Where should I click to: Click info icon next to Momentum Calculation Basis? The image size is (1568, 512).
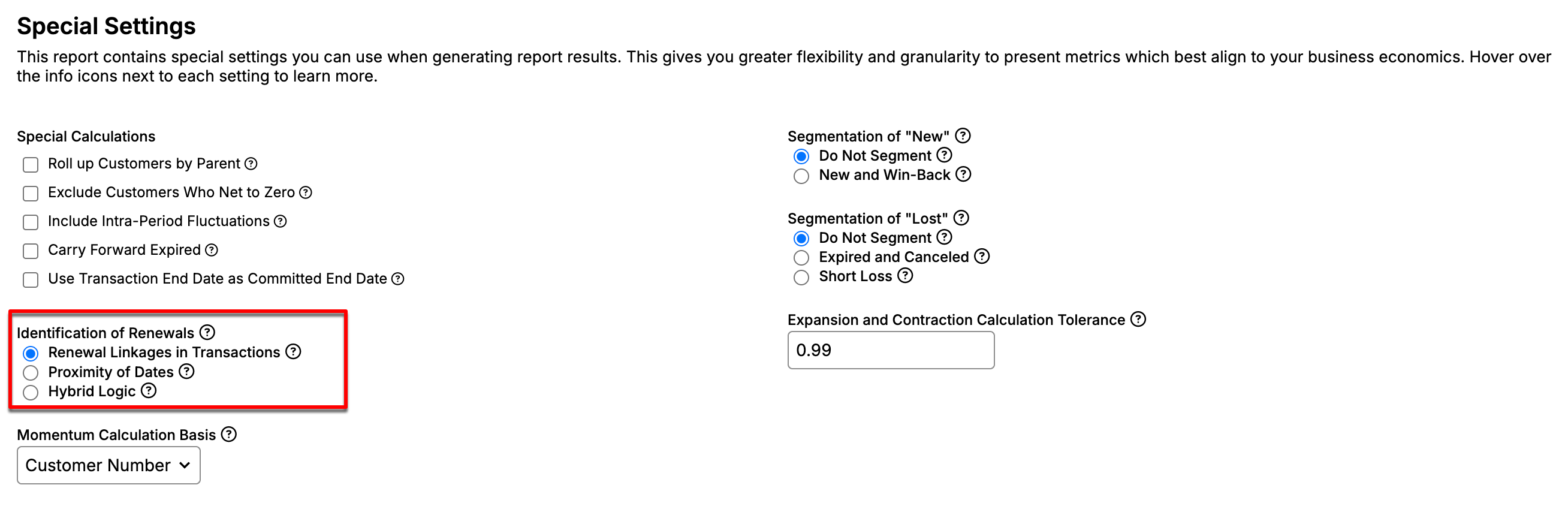click(x=229, y=435)
